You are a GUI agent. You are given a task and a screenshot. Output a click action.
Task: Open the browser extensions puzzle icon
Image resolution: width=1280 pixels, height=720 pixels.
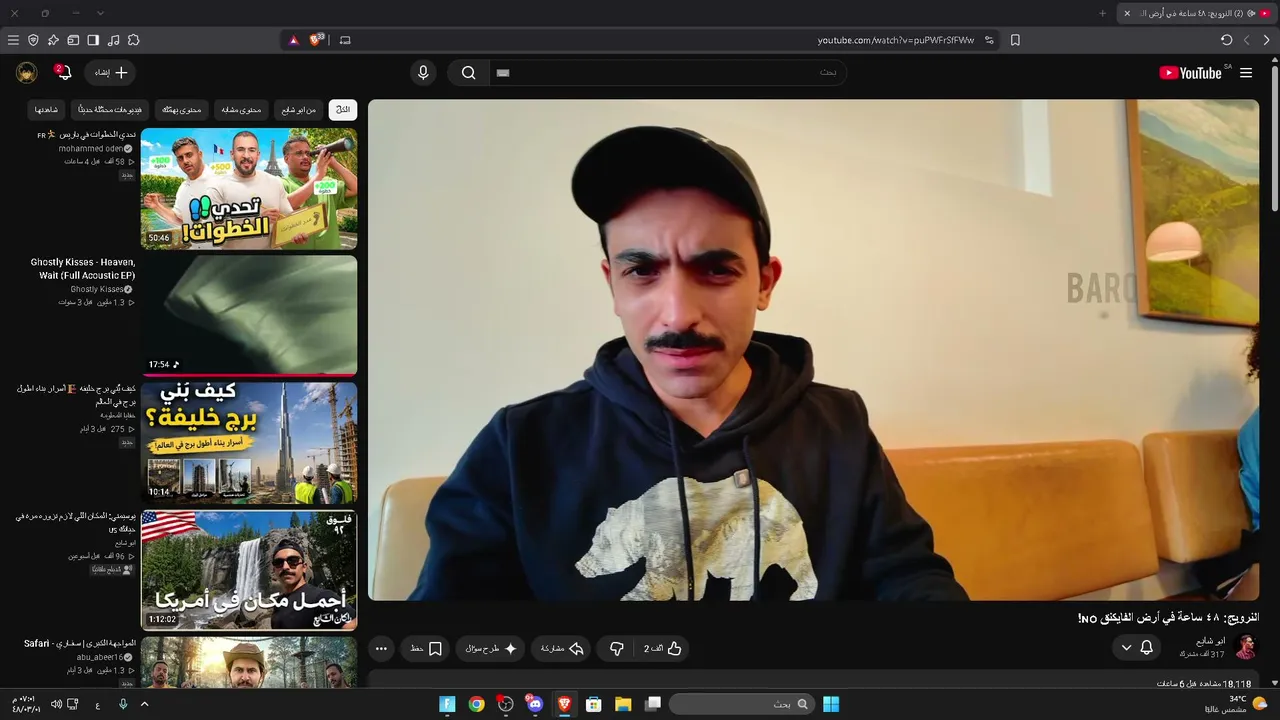click(x=133, y=40)
